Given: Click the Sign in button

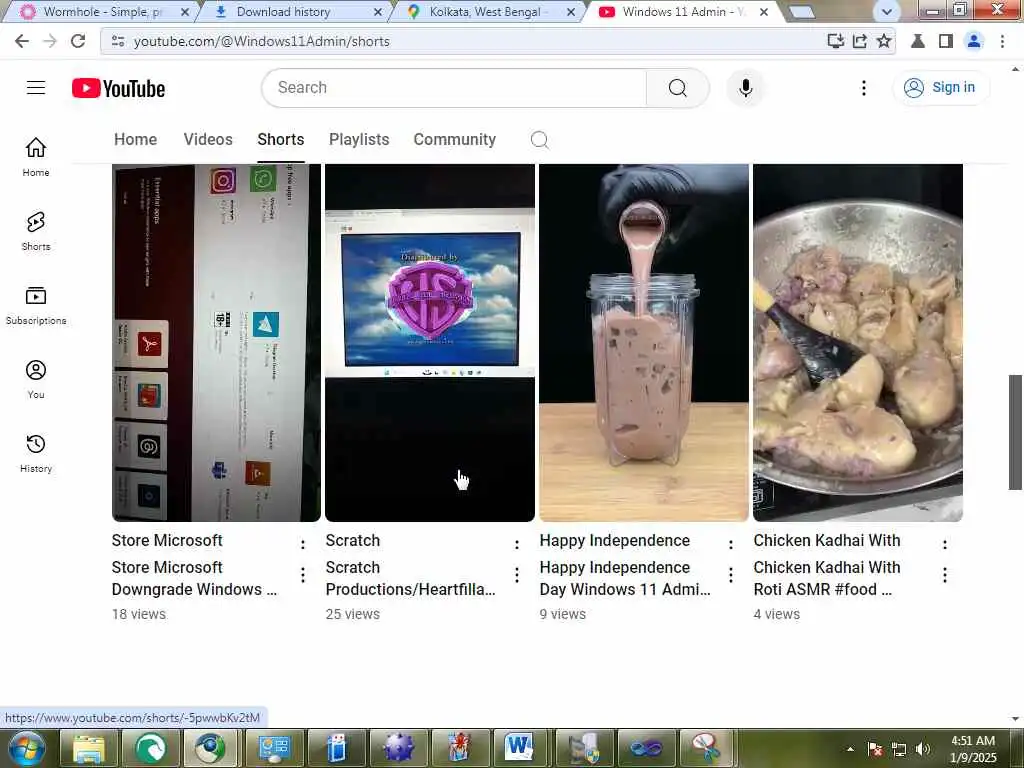Looking at the screenshot, I should pyautogui.click(x=940, y=88).
